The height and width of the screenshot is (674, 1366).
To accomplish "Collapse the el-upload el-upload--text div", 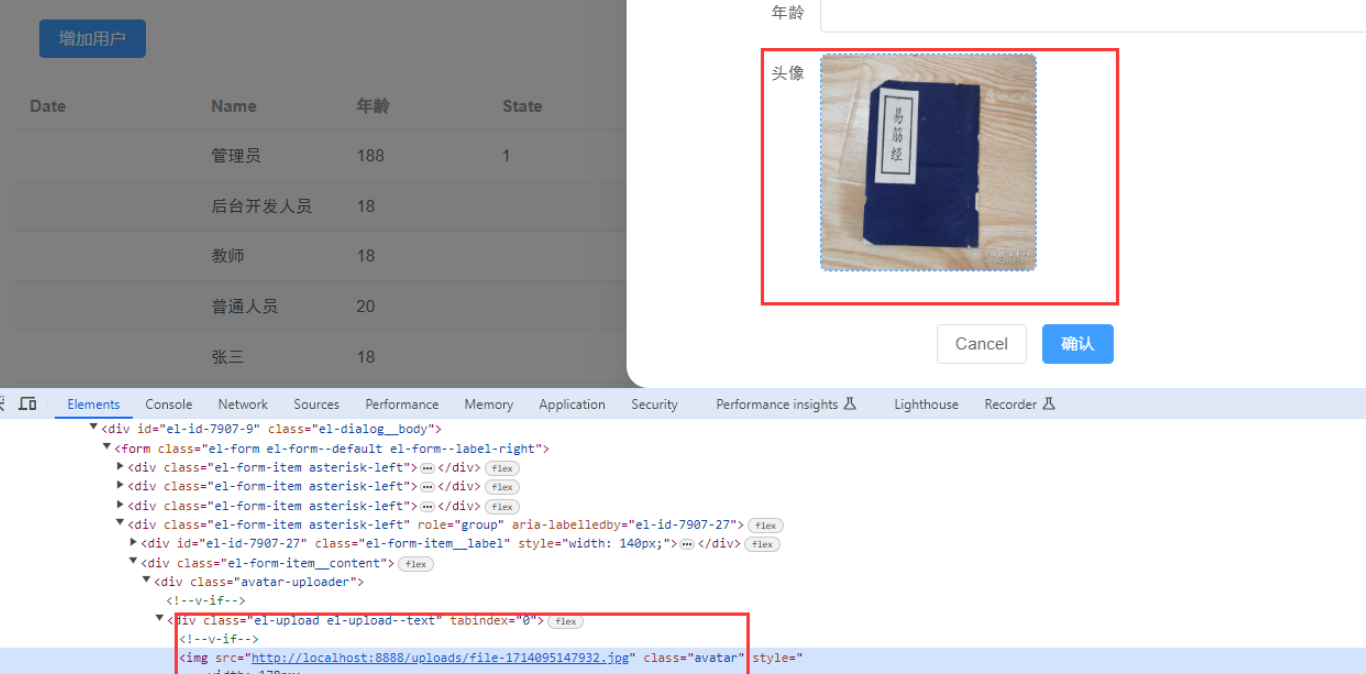I will (x=159, y=619).
